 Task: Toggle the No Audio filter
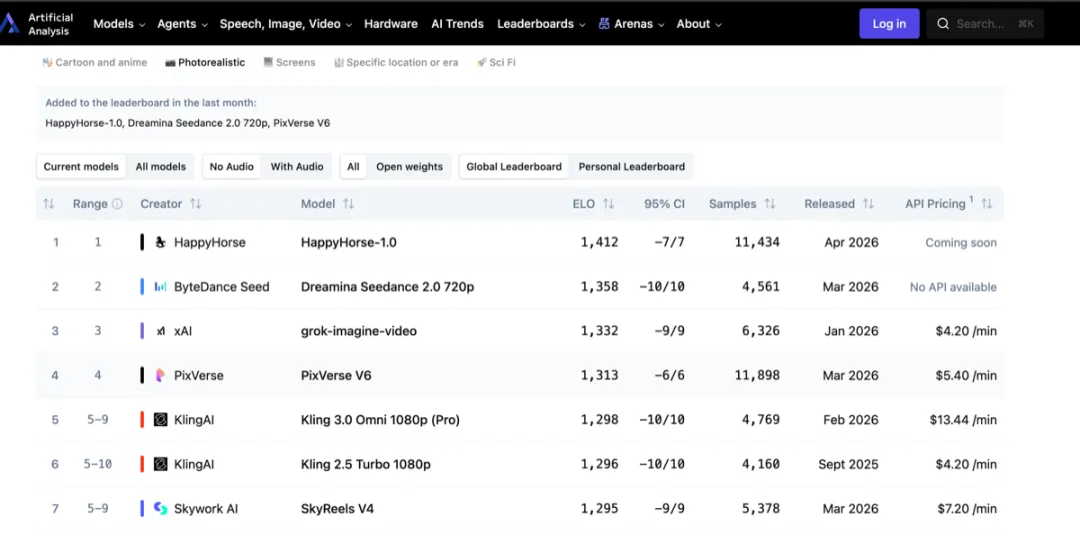tap(232, 167)
